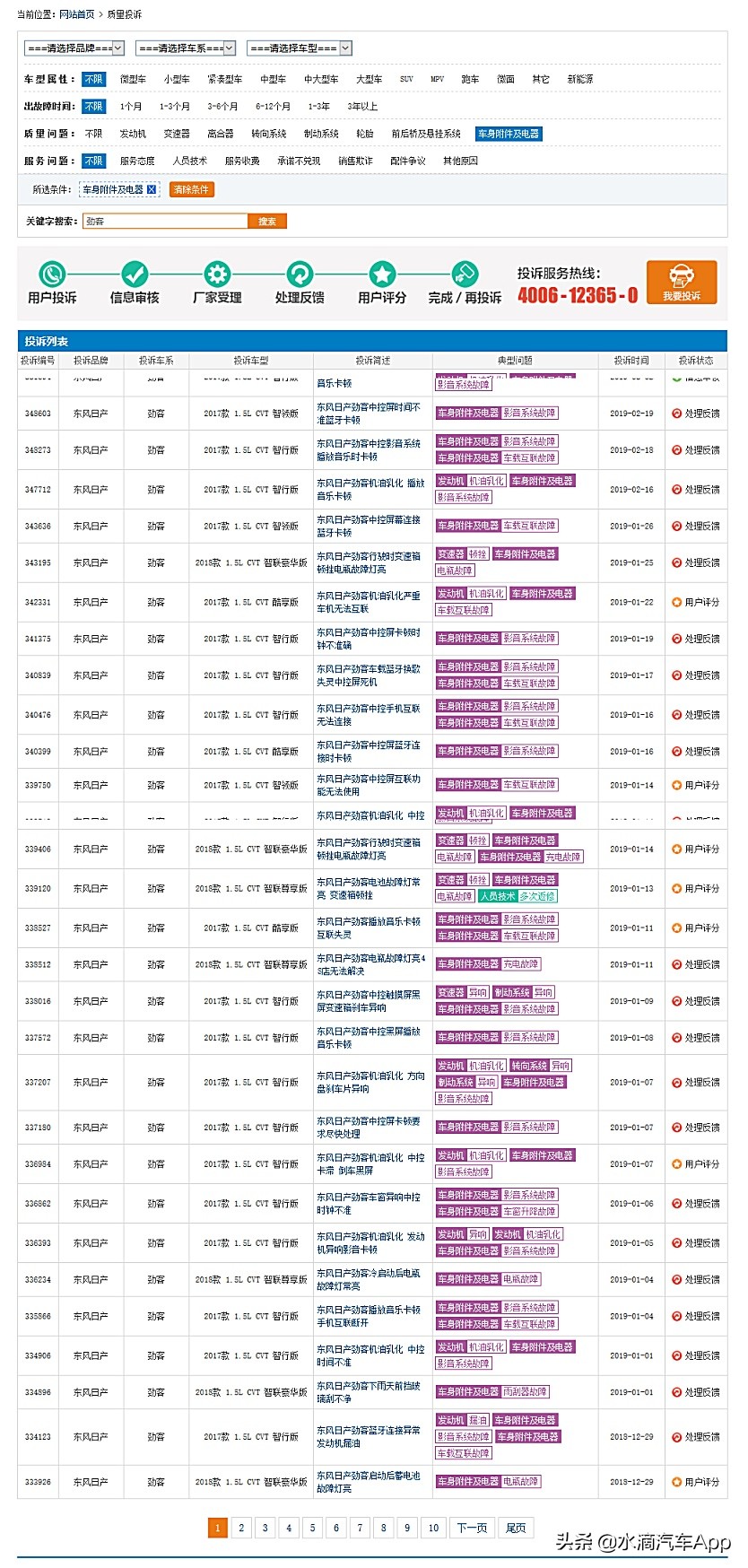This screenshot has width=748, height=1568.
Task: Click 用户评分 star icon for complaint 339120
Action: (x=677, y=888)
